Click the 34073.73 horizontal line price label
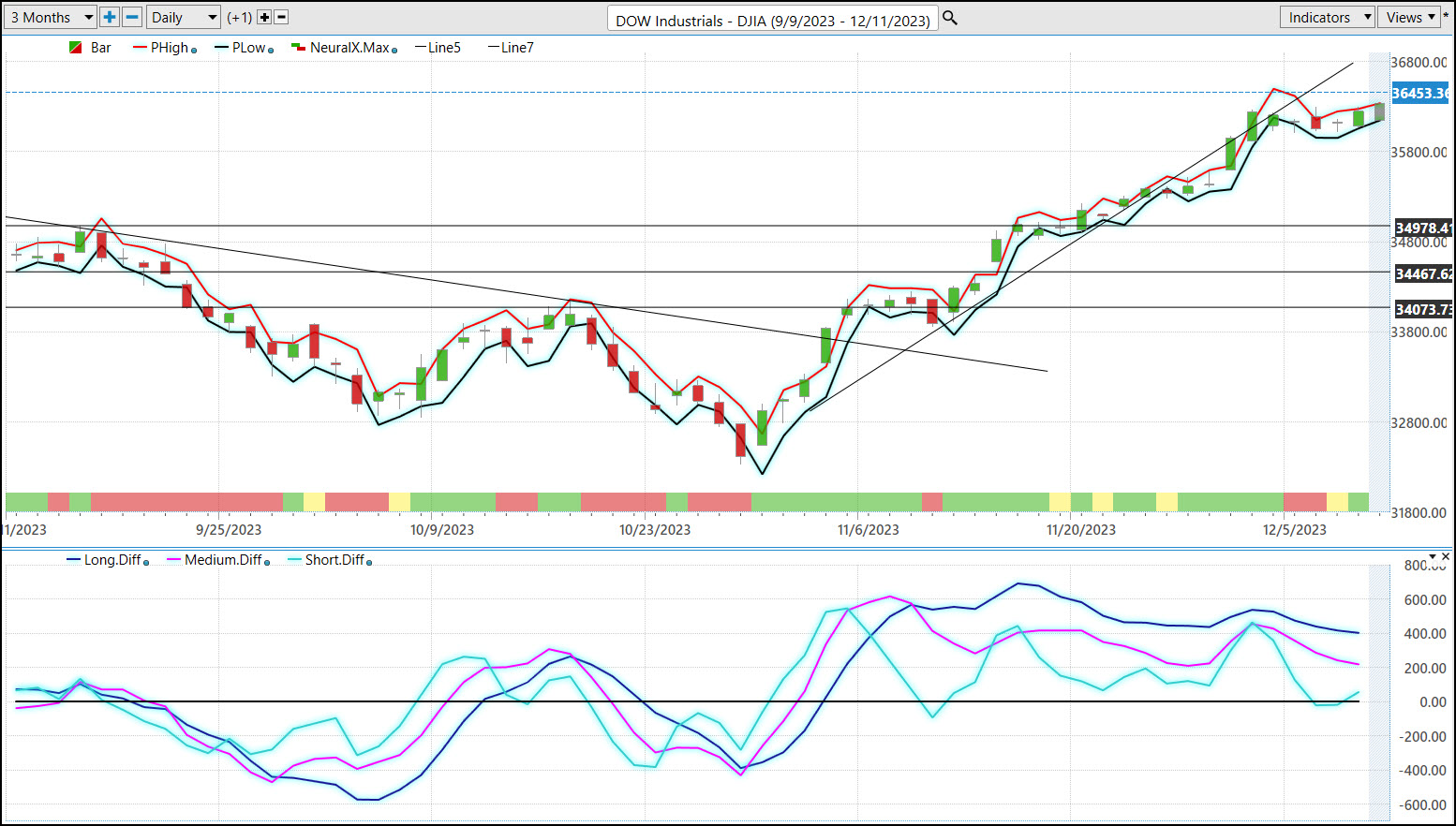This screenshot has height=826, width=1456. [1422, 309]
